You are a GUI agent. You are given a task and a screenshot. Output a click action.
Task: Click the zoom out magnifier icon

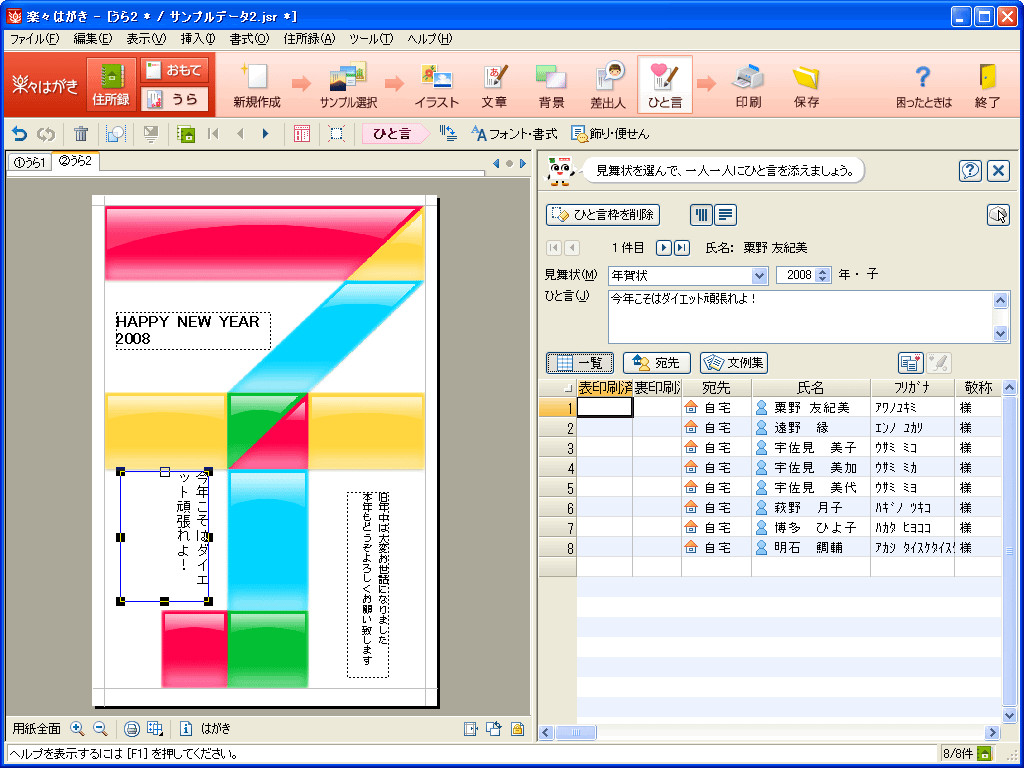(100, 728)
